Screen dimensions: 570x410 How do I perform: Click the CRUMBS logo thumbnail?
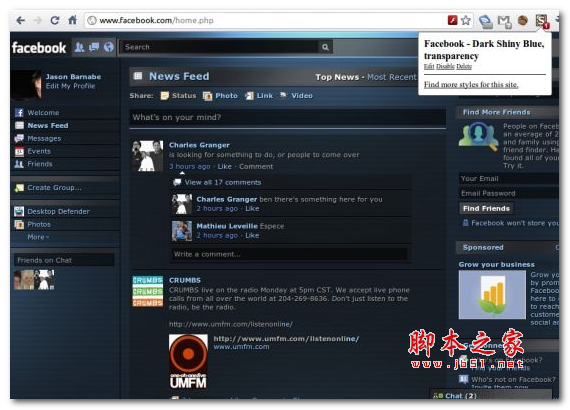pos(148,291)
